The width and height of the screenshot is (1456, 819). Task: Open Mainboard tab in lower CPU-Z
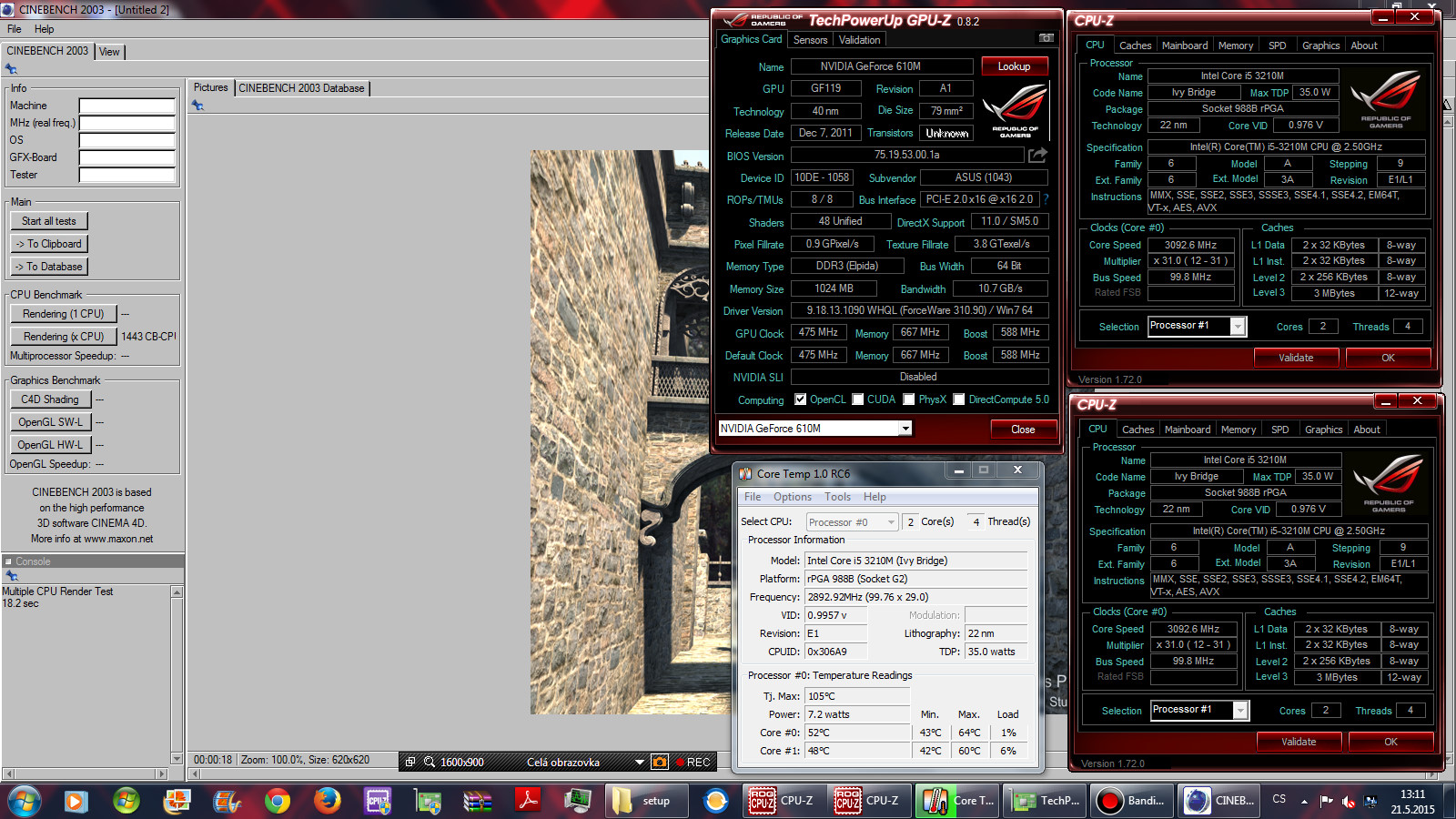click(1188, 430)
